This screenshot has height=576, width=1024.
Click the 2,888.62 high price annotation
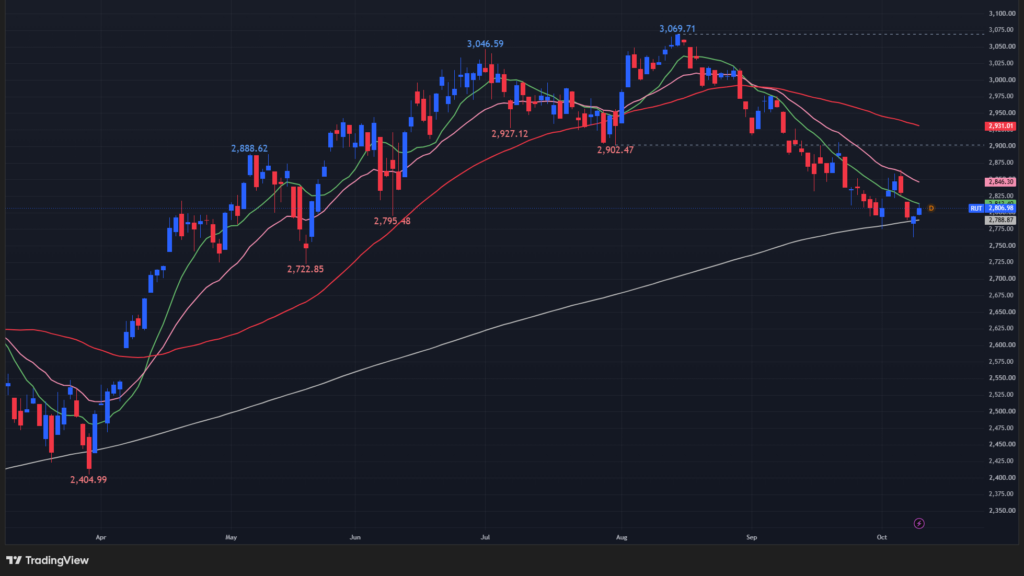[x=249, y=148]
